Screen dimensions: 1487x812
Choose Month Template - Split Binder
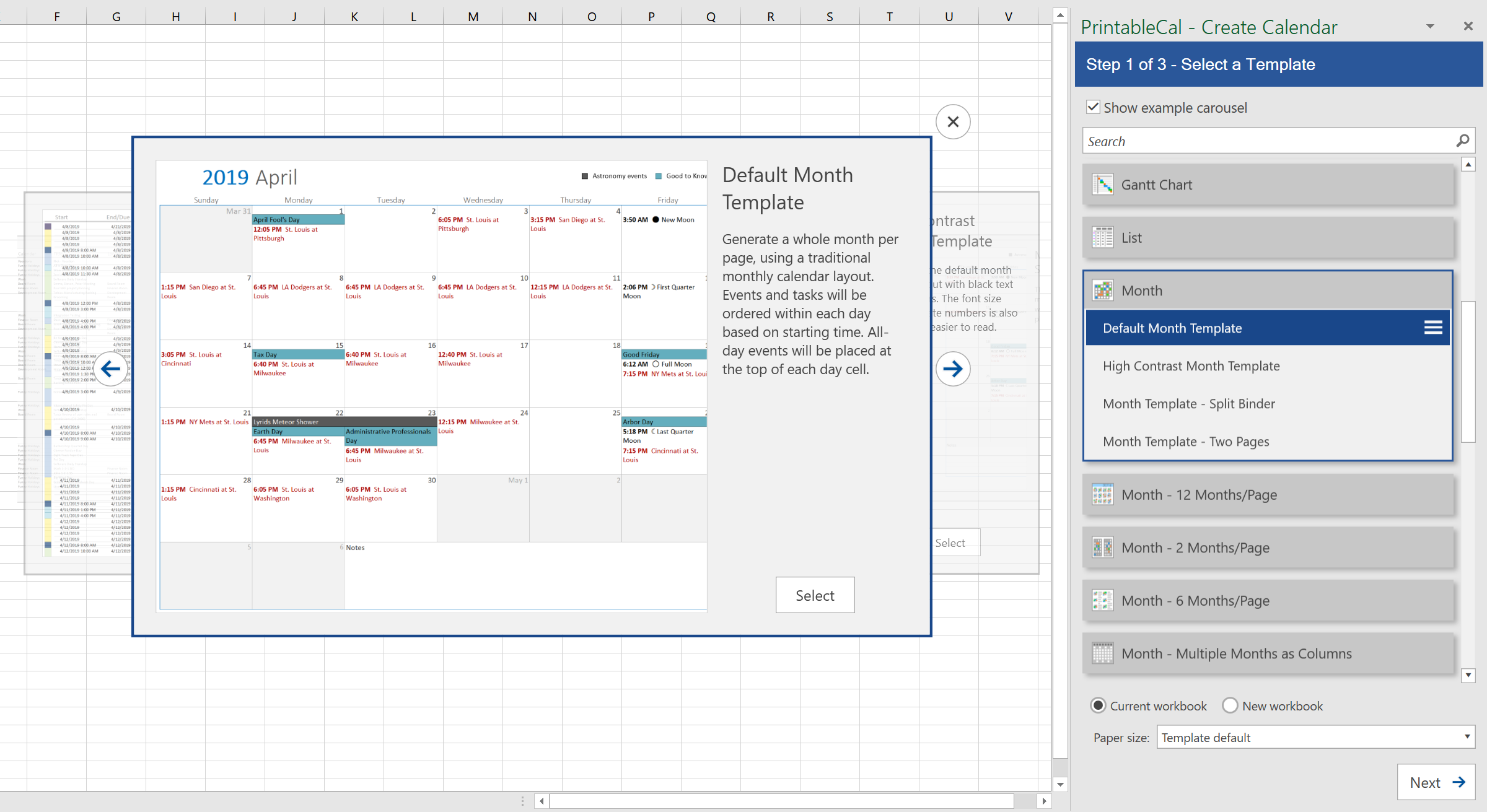(x=1188, y=404)
